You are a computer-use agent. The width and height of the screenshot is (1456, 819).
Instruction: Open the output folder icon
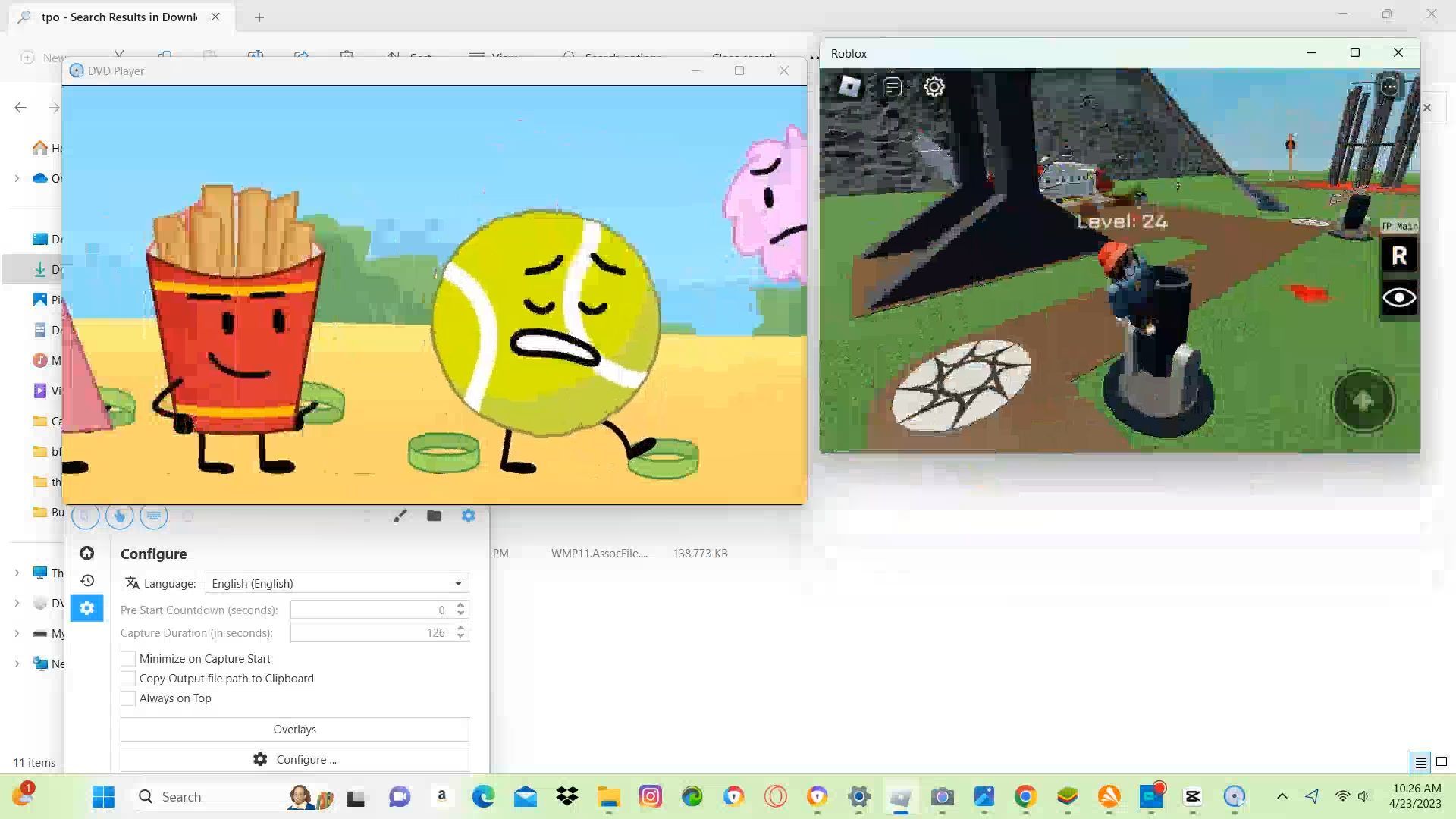[x=434, y=516]
